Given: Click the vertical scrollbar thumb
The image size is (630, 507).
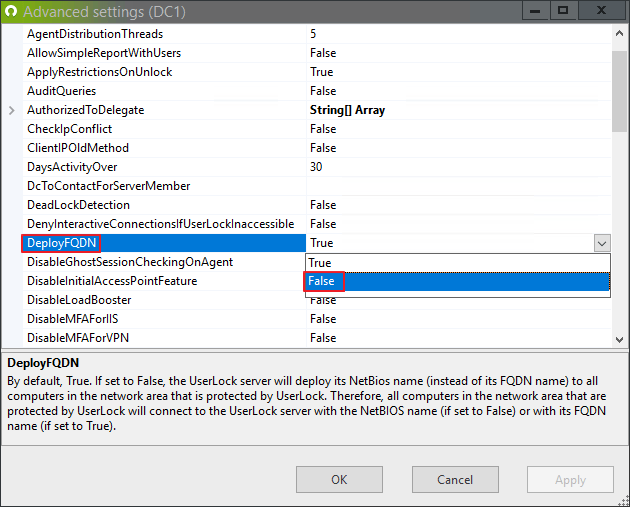Looking at the screenshot, I should [x=619, y=91].
